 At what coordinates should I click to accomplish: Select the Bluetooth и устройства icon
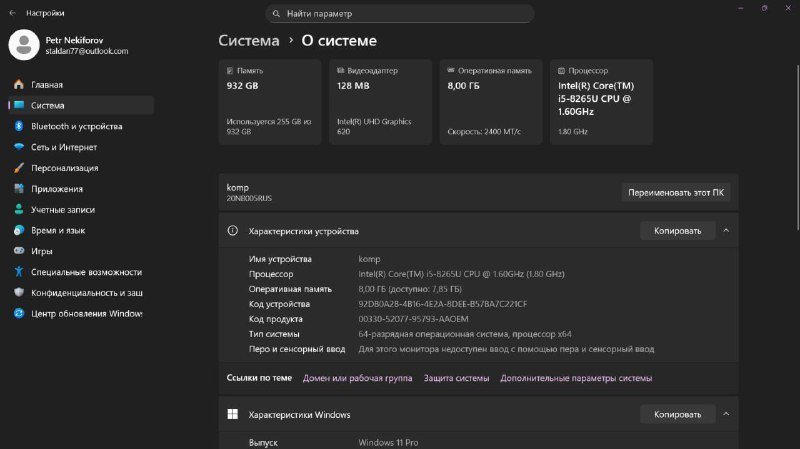(x=18, y=127)
